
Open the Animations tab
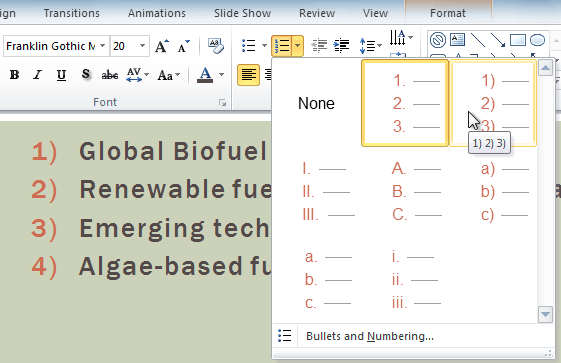pyautogui.click(x=157, y=13)
